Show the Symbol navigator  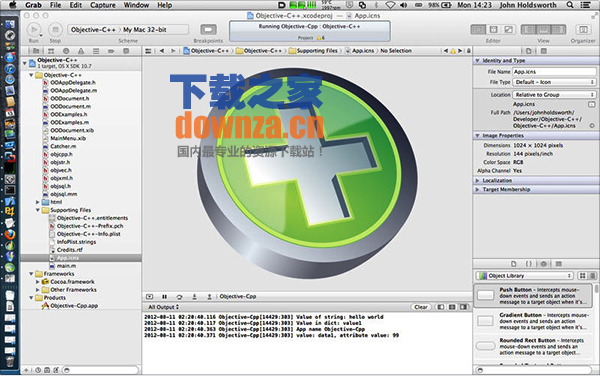(51, 51)
